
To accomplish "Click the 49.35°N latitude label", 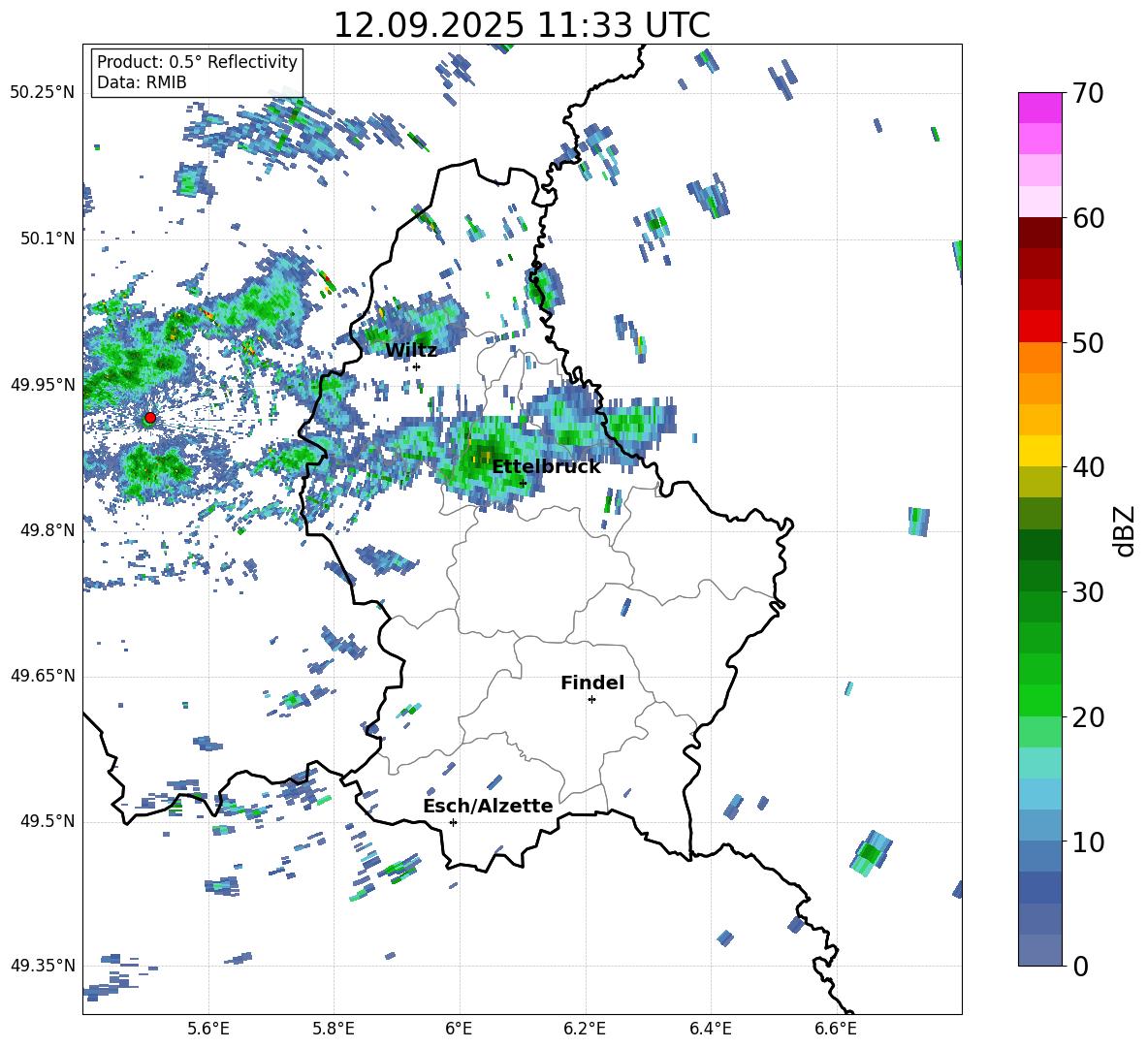I will click(43, 966).
